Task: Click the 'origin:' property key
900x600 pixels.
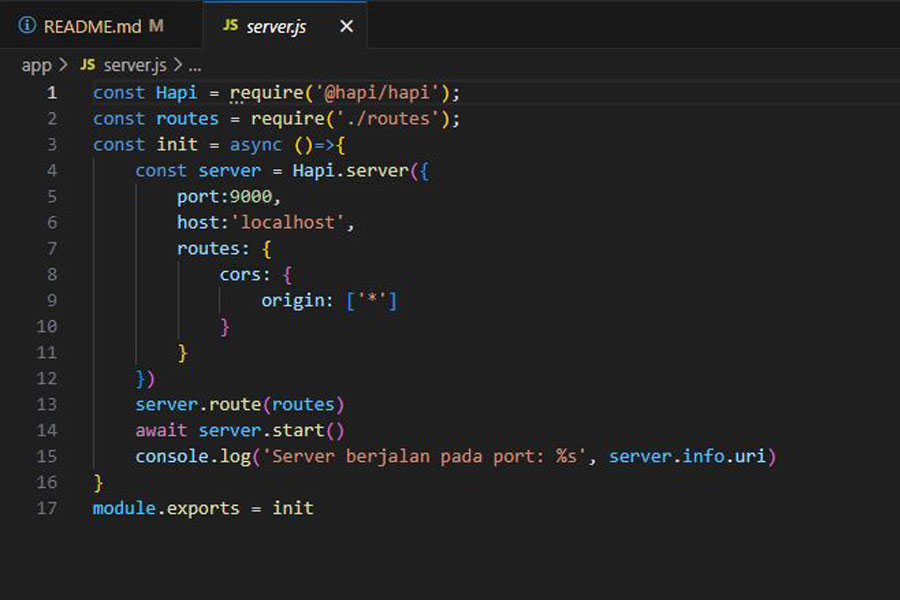Action: click(x=297, y=300)
